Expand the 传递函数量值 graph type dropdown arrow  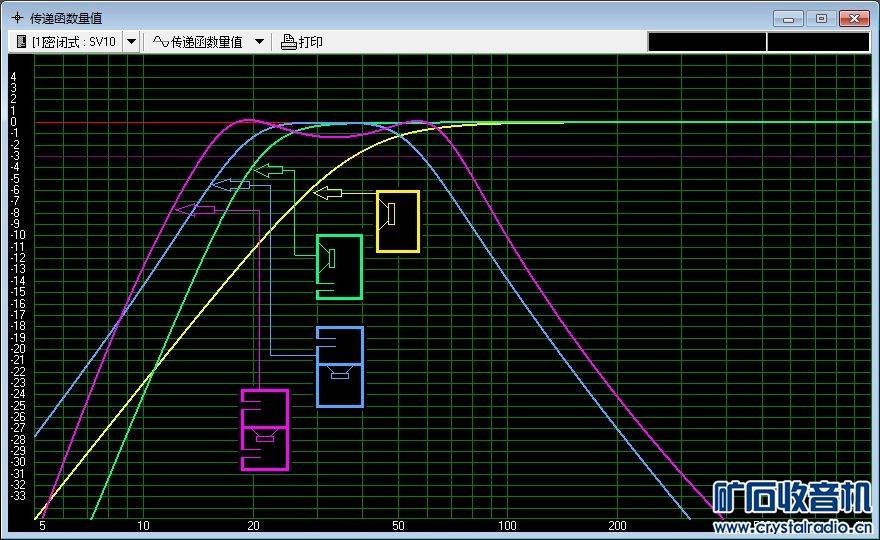click(259, 42)
